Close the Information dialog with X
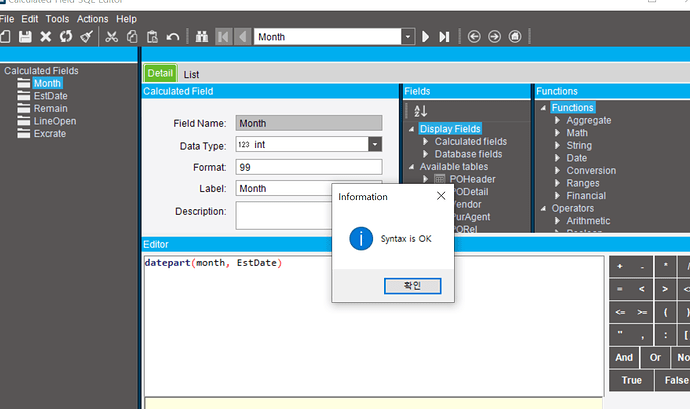The image size is (690, 409). click(x=441, y=196)
